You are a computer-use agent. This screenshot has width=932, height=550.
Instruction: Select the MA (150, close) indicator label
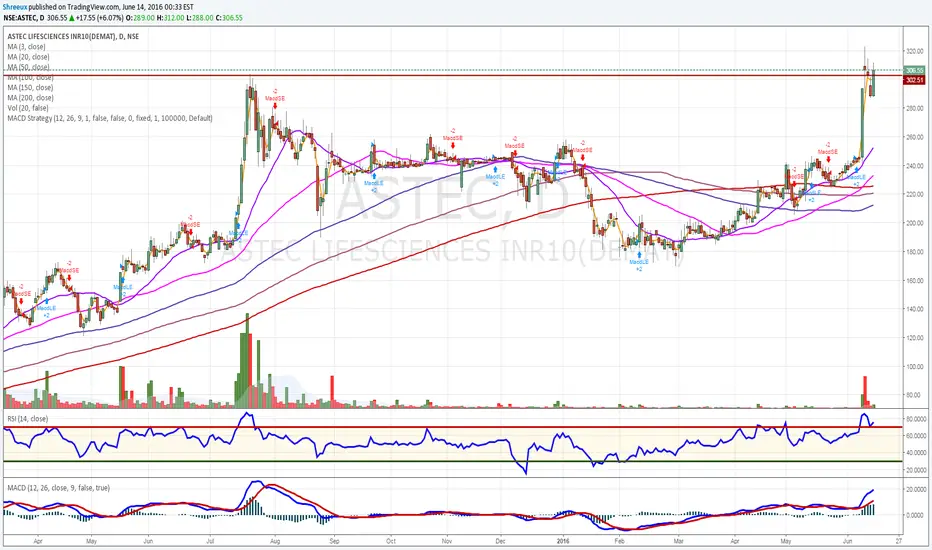(x=30, y=87)
